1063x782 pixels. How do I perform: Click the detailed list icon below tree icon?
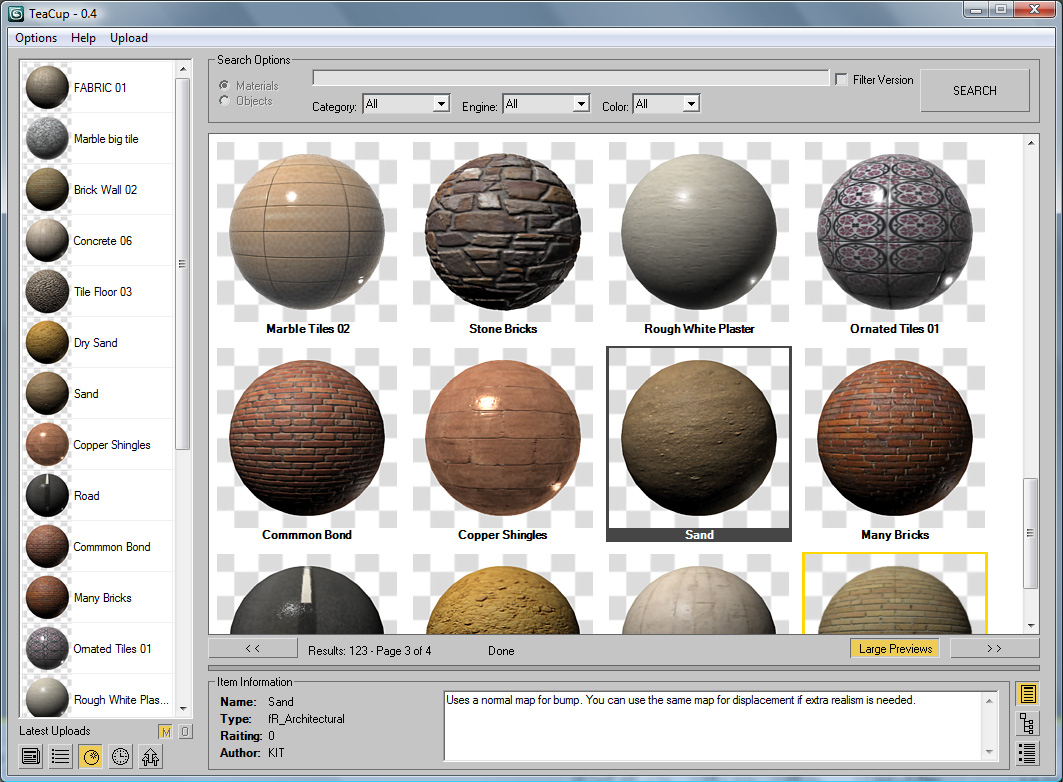point(1027,754)
